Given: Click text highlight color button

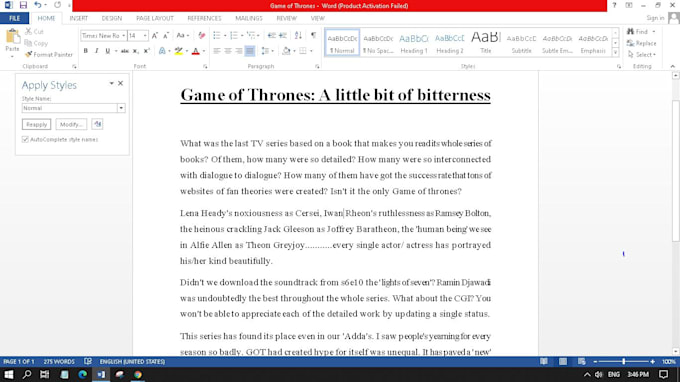Looking at the screenshot, I should coord(178,51).
